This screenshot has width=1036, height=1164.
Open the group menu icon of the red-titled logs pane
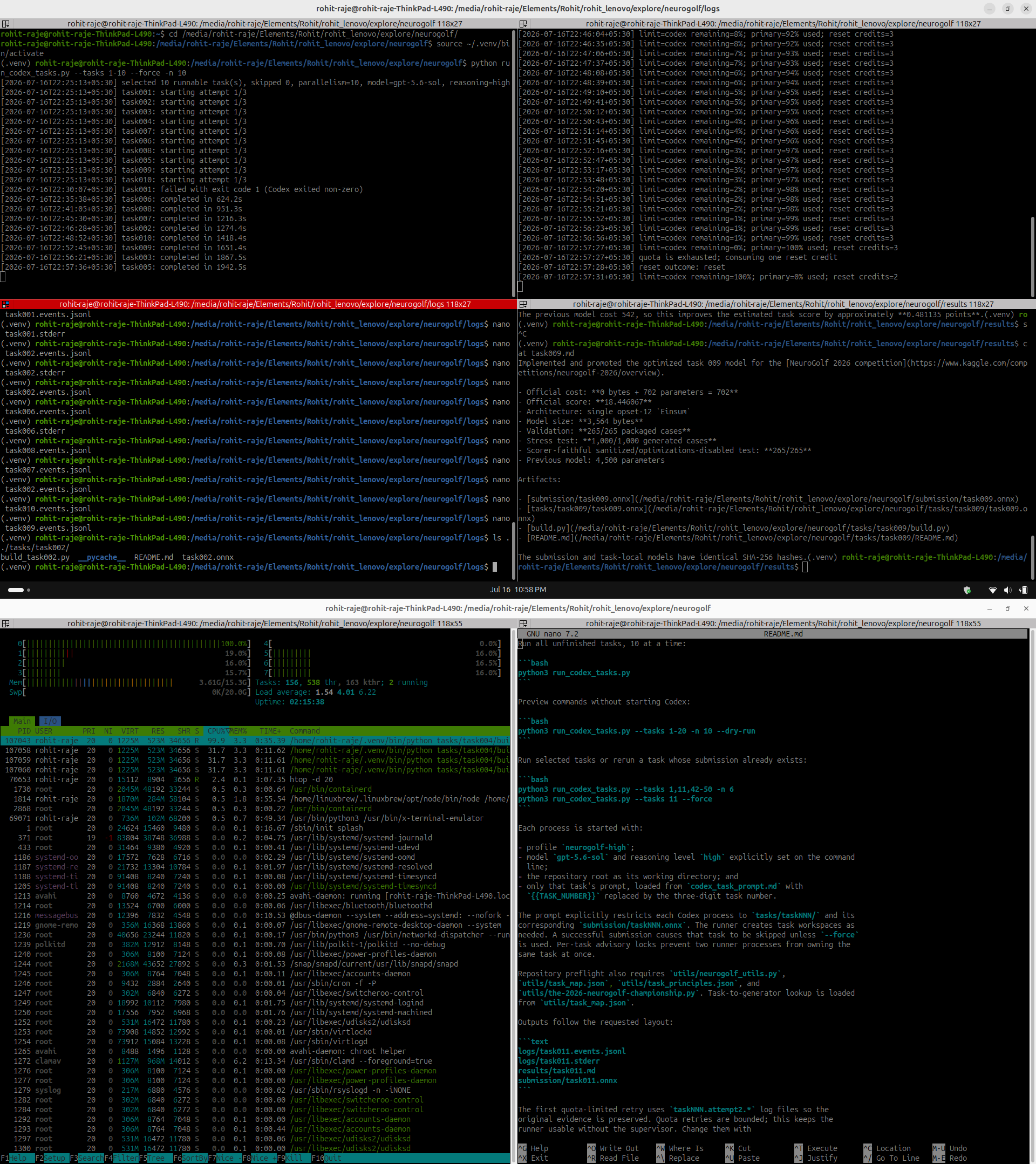click(x=6, y=305)
